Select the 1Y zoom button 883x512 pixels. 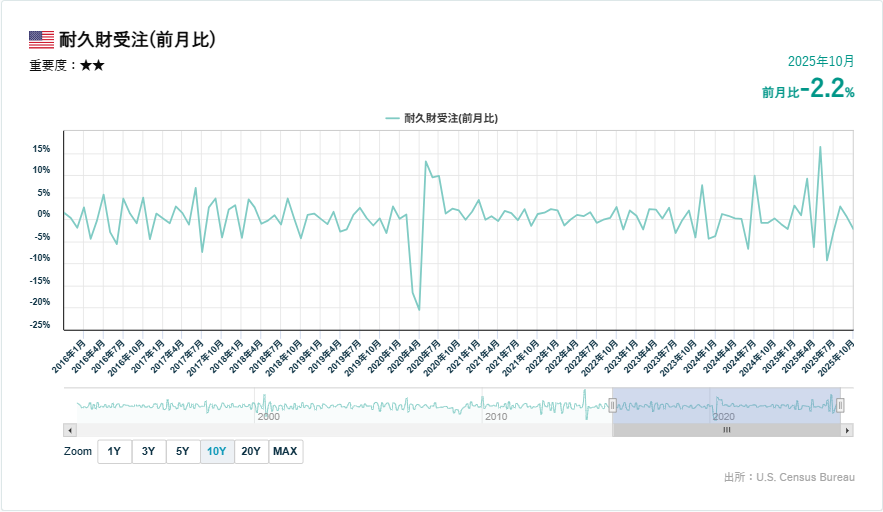114,451
